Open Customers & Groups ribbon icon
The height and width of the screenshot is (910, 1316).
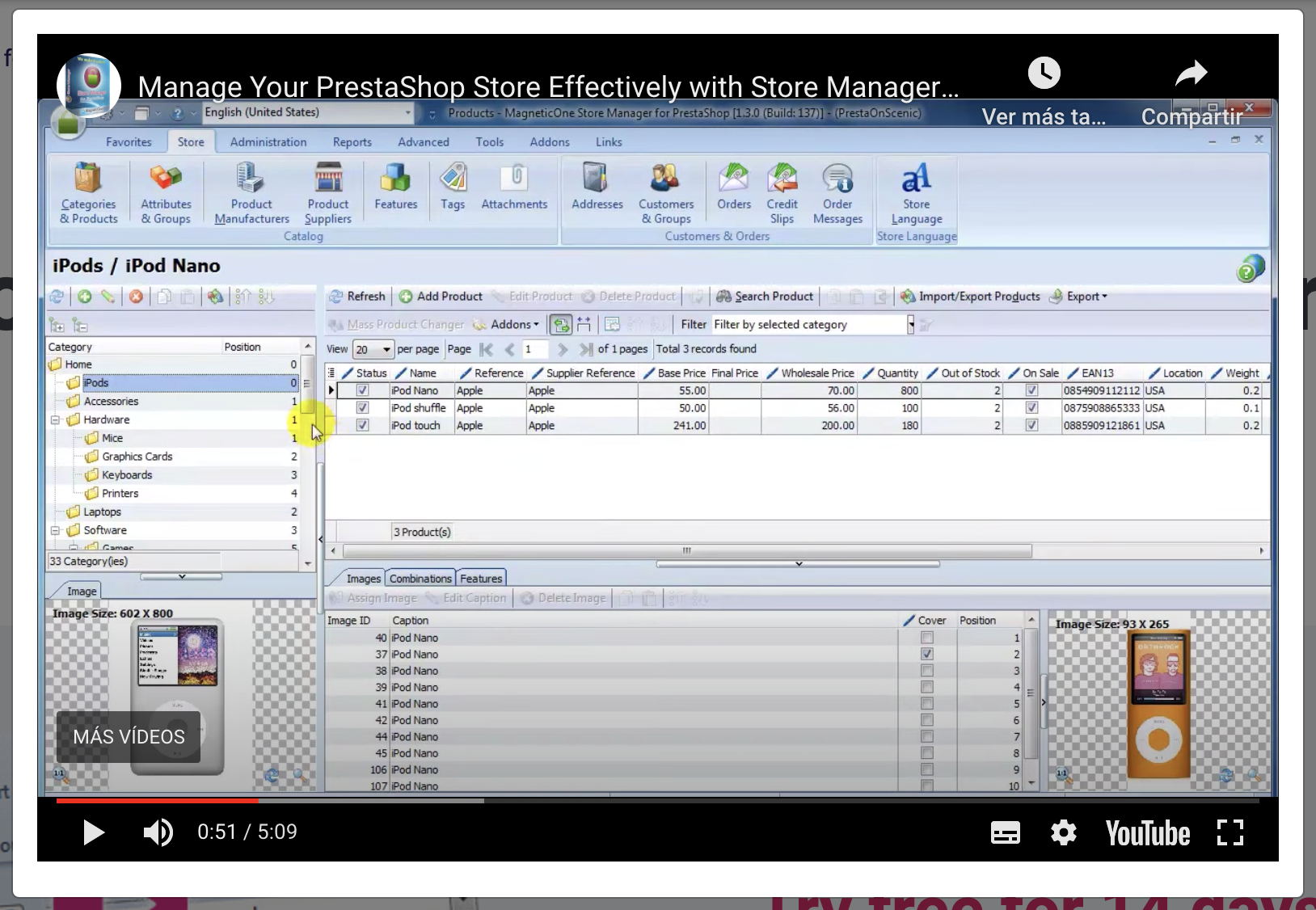(666, 193)
